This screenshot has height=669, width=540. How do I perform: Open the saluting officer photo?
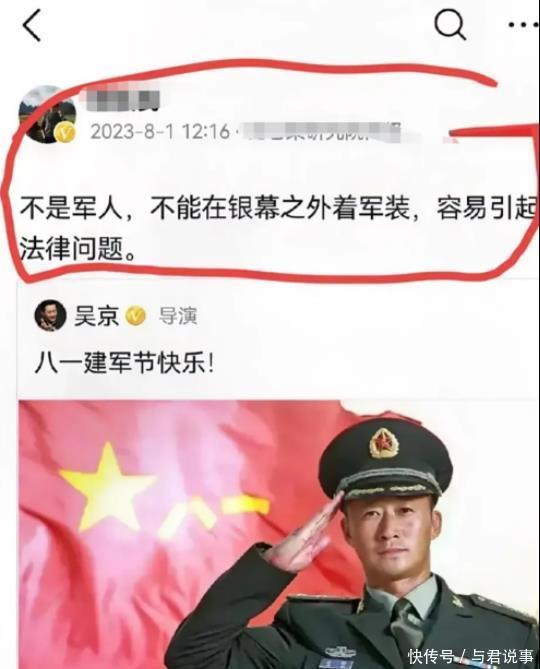point(277,534)
